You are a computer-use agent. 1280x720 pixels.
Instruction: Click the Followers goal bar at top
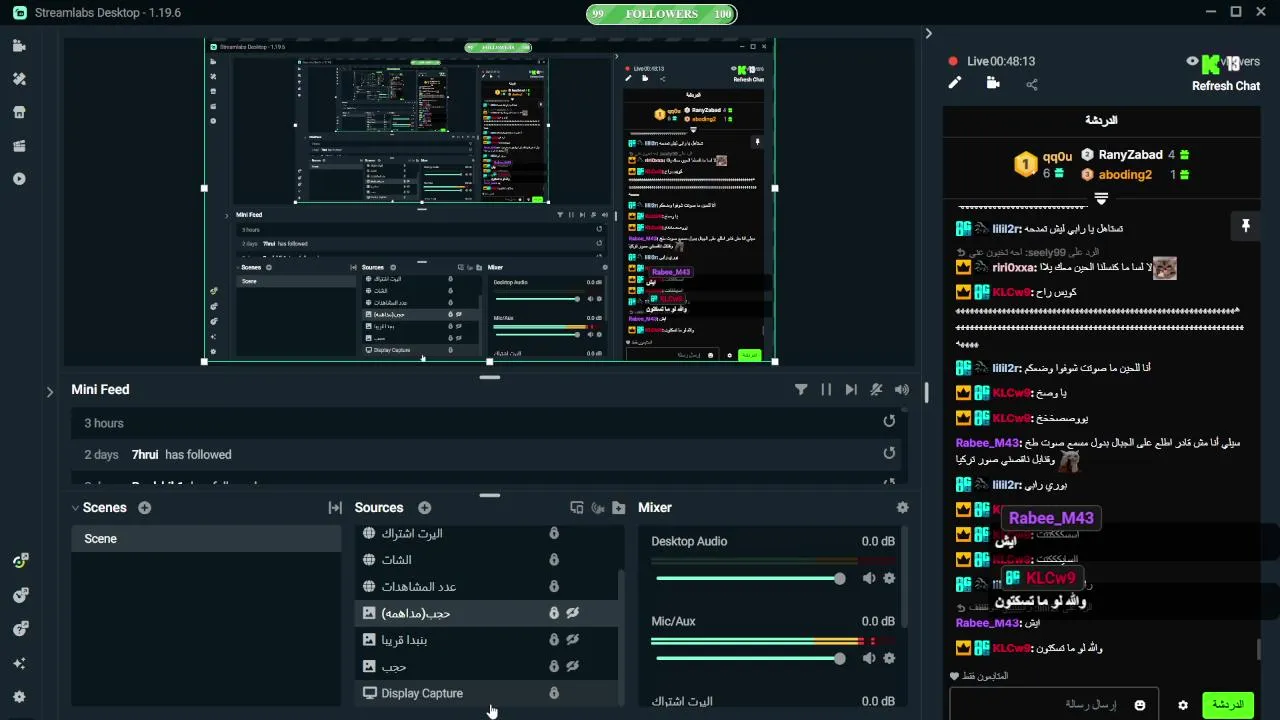tap(661, 14)
